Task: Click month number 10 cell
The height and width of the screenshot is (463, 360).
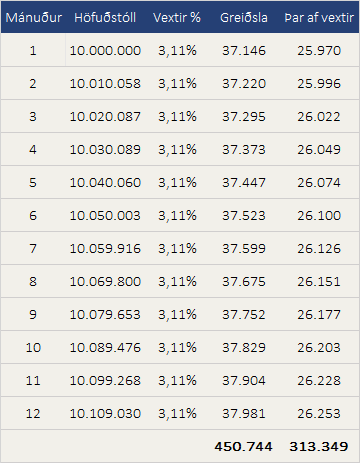Action: point(33,348)
